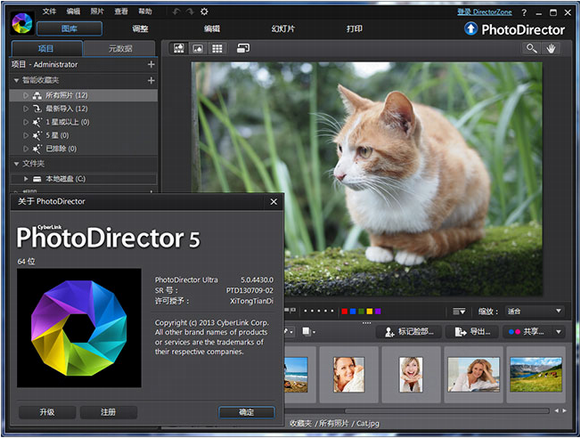Image resolution: width=580 pixels, height=438 pixels.
Task: Click the photo stack icon in toolbar
Action: pyautogui.click(x=308, y=331)
